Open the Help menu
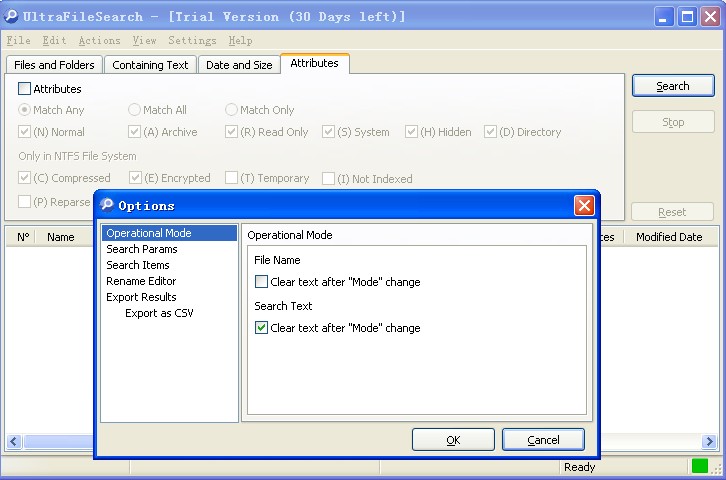This screenshot has height=480, width=726. pos(240,40)
